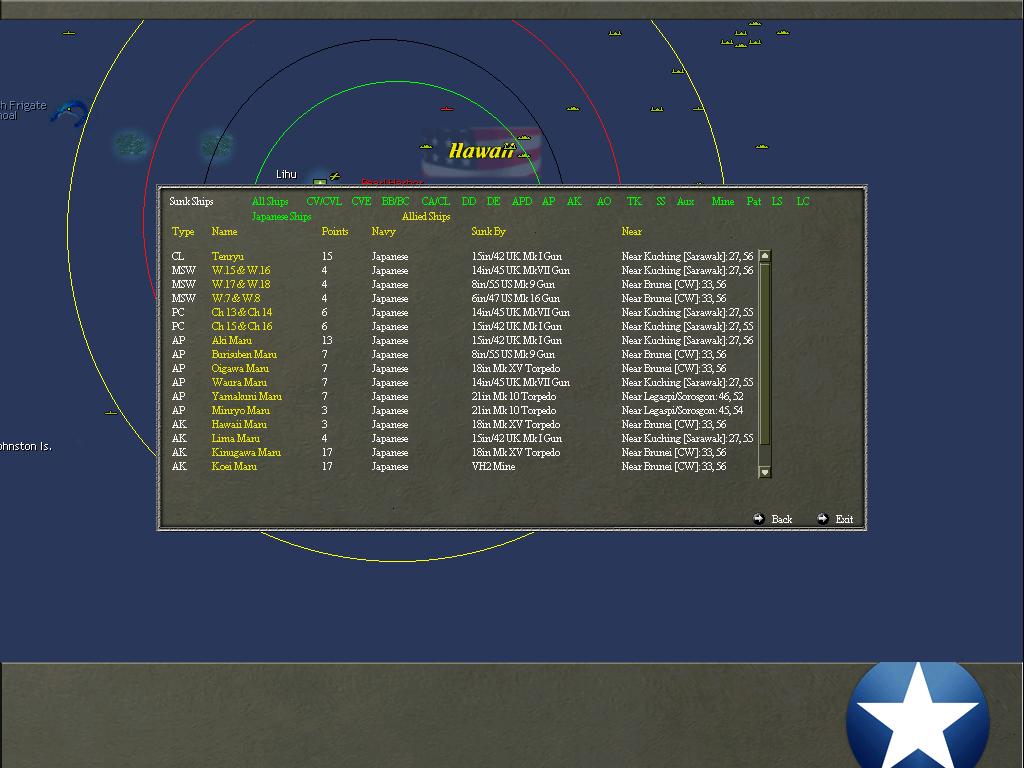Click the Johnston Is. map label
This screenshot has height=768, width=1024.
[25, 447]
